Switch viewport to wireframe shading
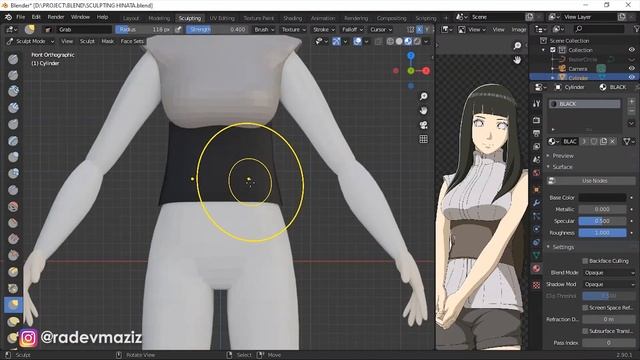Image resolution: width=640 pixels, height=360 pixels. point(390,41)
